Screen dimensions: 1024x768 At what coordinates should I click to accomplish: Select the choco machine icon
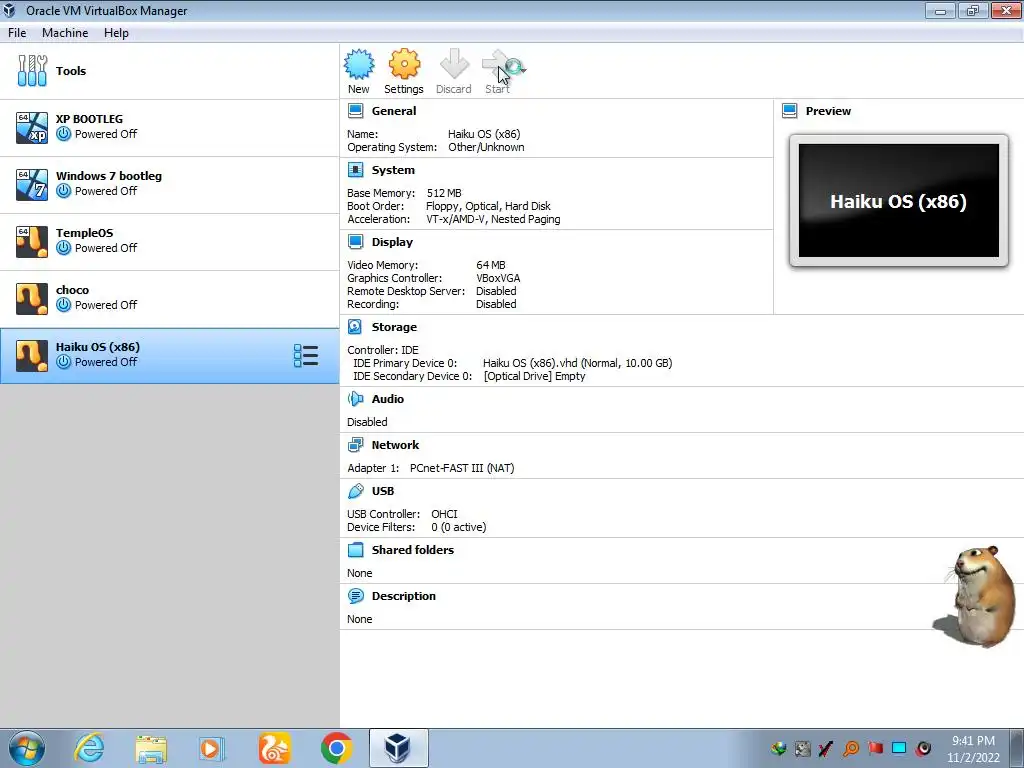(32, 298)
